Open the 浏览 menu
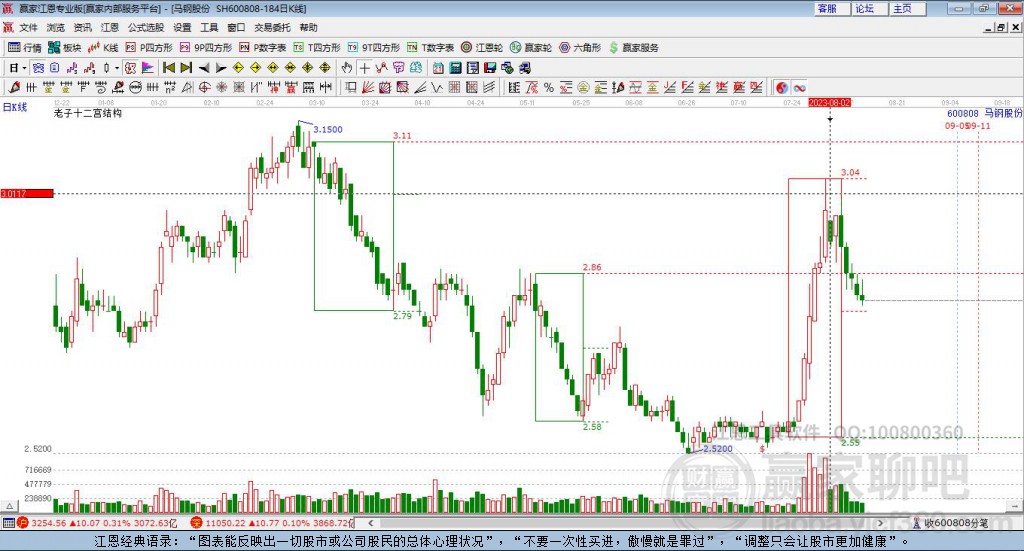Image resolution: width=1024 pixels, height=551 pixels. [56, 27]
